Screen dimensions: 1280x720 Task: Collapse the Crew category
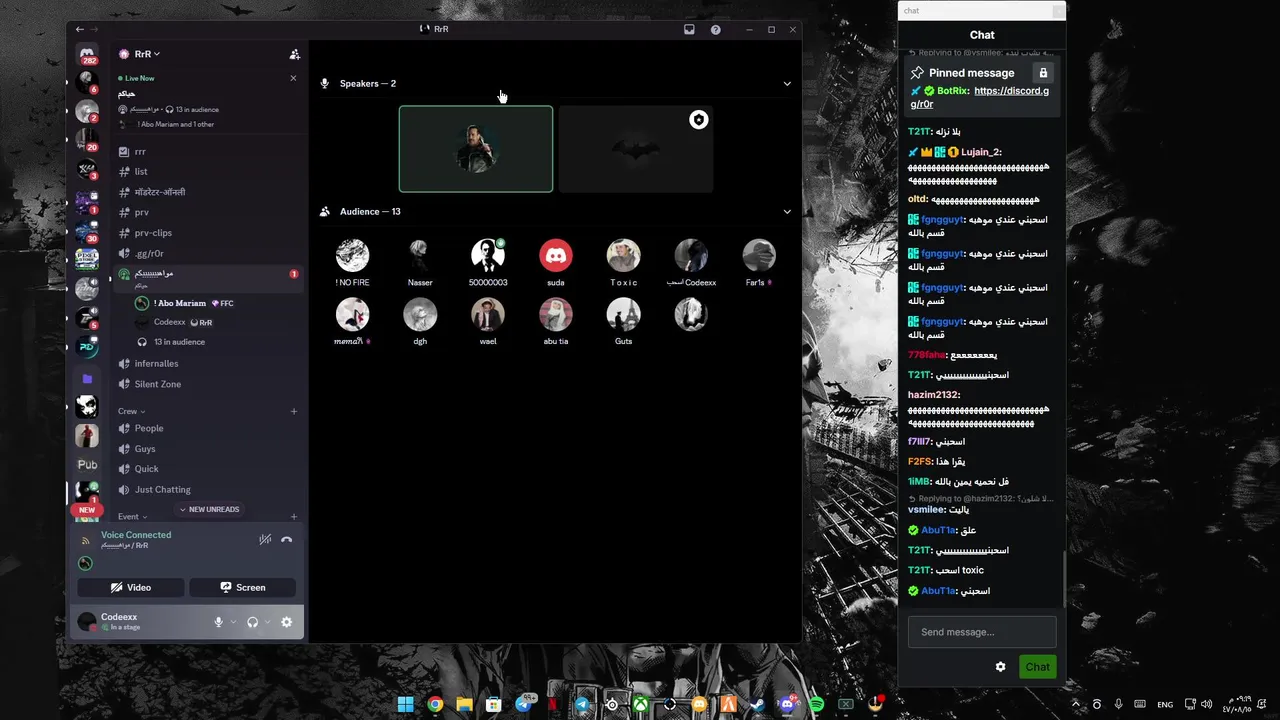(131, 411)
